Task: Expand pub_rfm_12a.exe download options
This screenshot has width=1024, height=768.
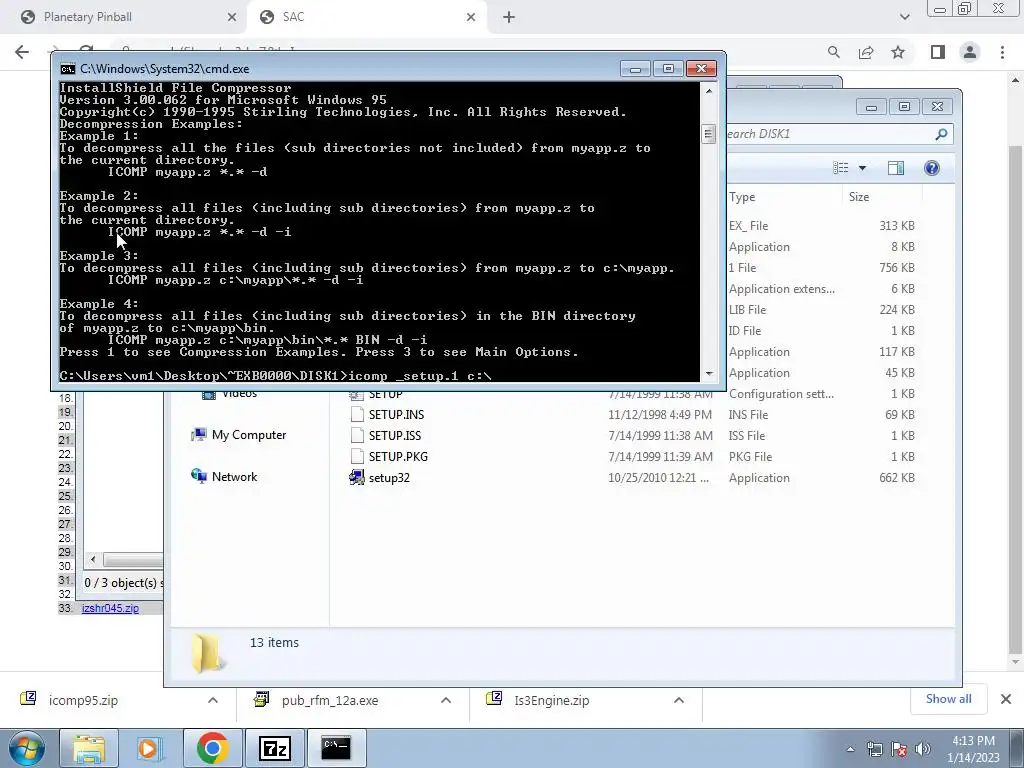Action: click(446, 700)
